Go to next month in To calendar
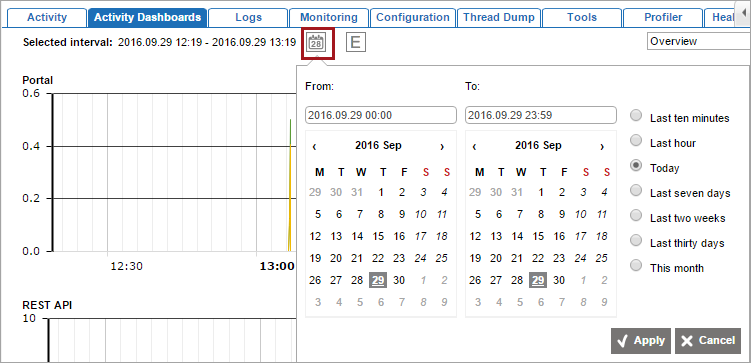Viewport: 751px width, 363px height. pos(602,146)
